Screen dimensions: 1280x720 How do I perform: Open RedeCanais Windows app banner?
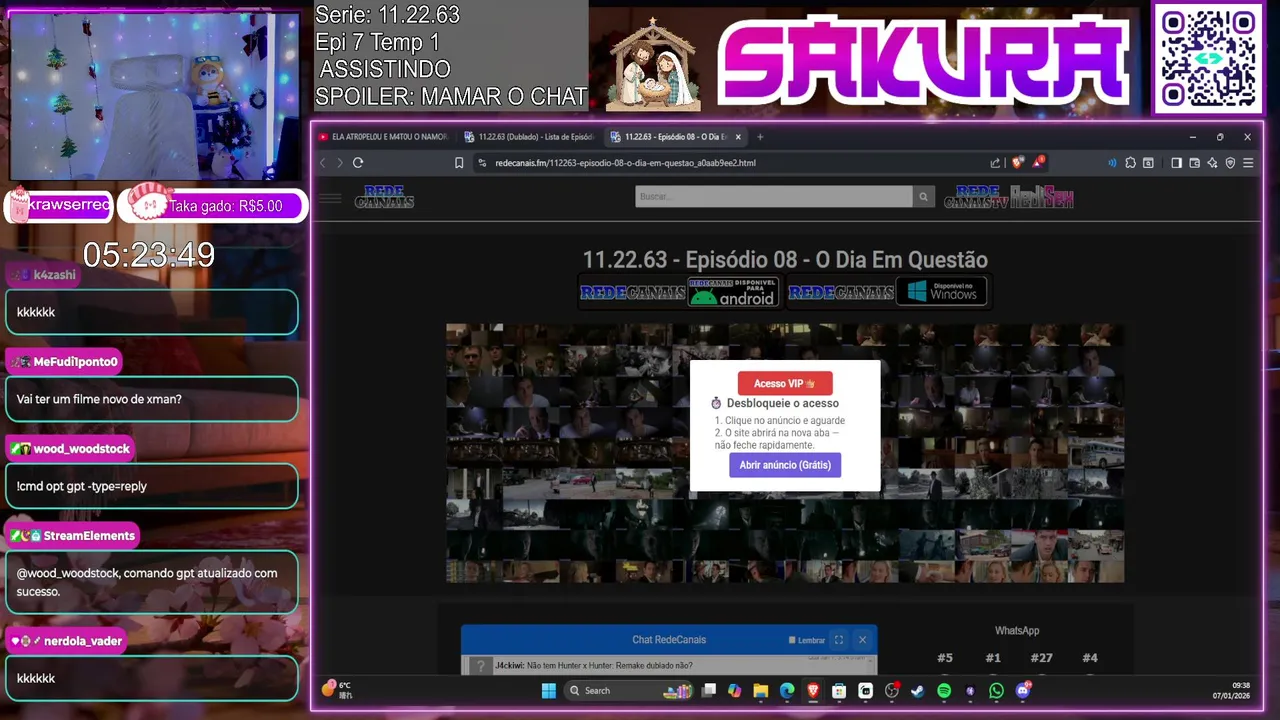[888, 292]
